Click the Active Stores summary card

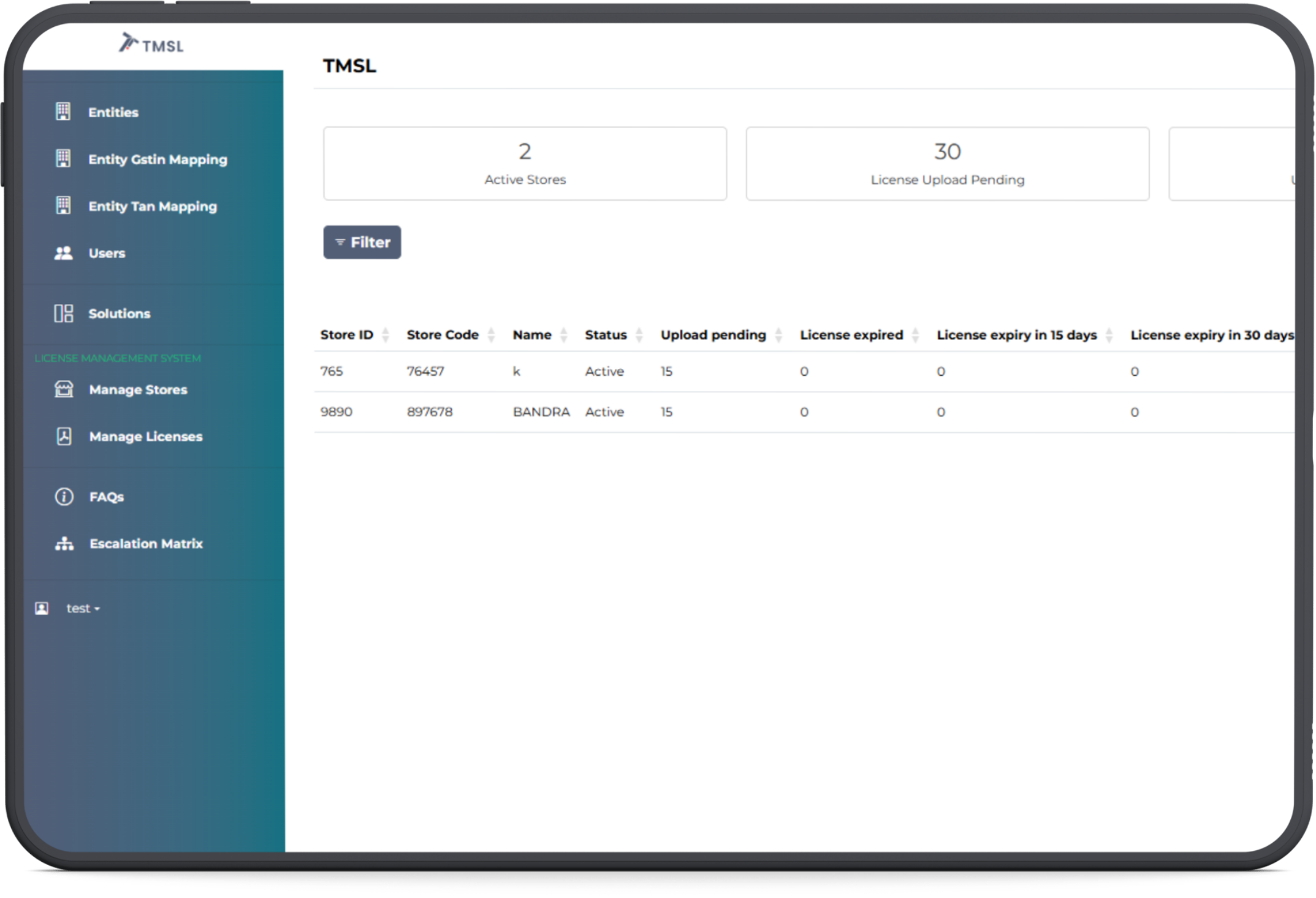[x=525, y=164]
